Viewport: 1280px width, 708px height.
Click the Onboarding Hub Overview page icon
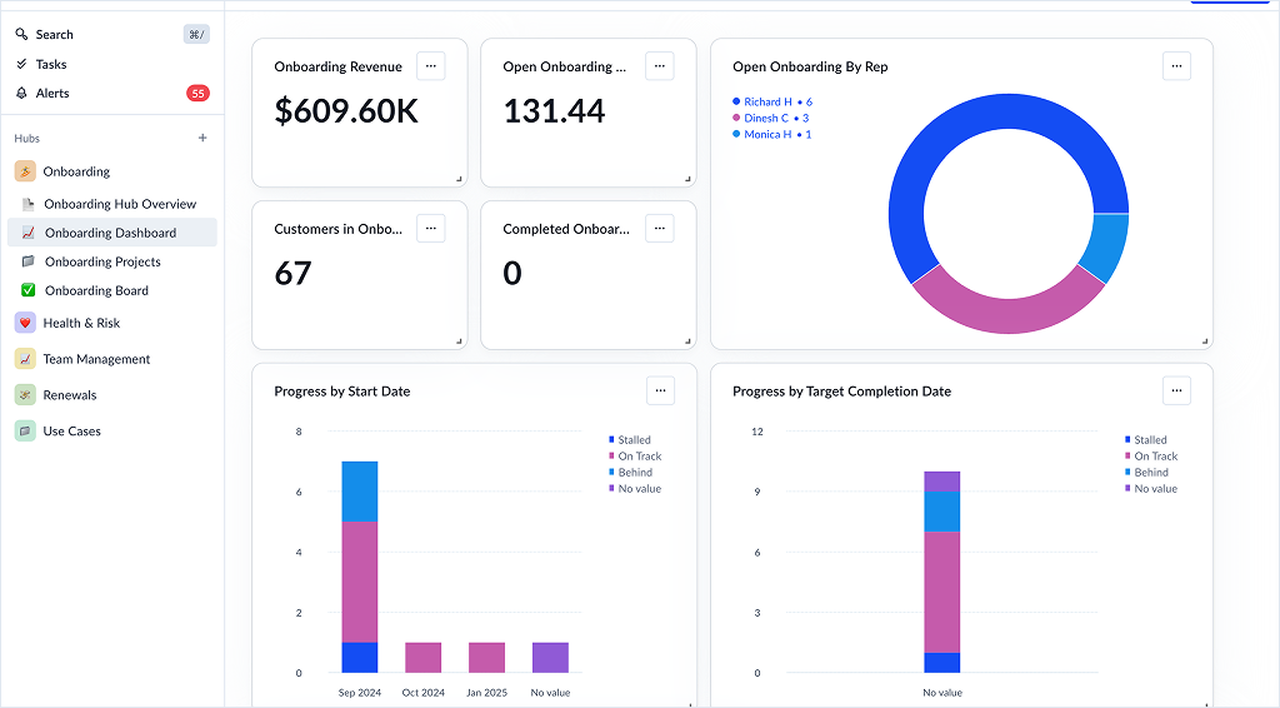pos(28,204)
